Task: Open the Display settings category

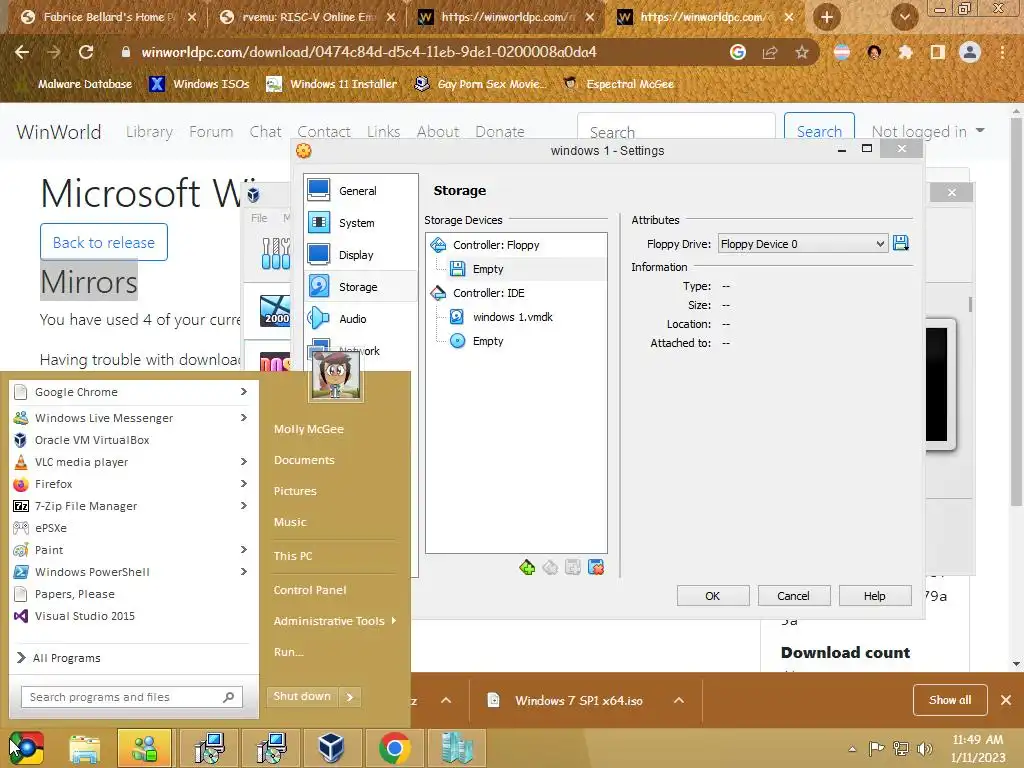Action: (x=360, y=255)
